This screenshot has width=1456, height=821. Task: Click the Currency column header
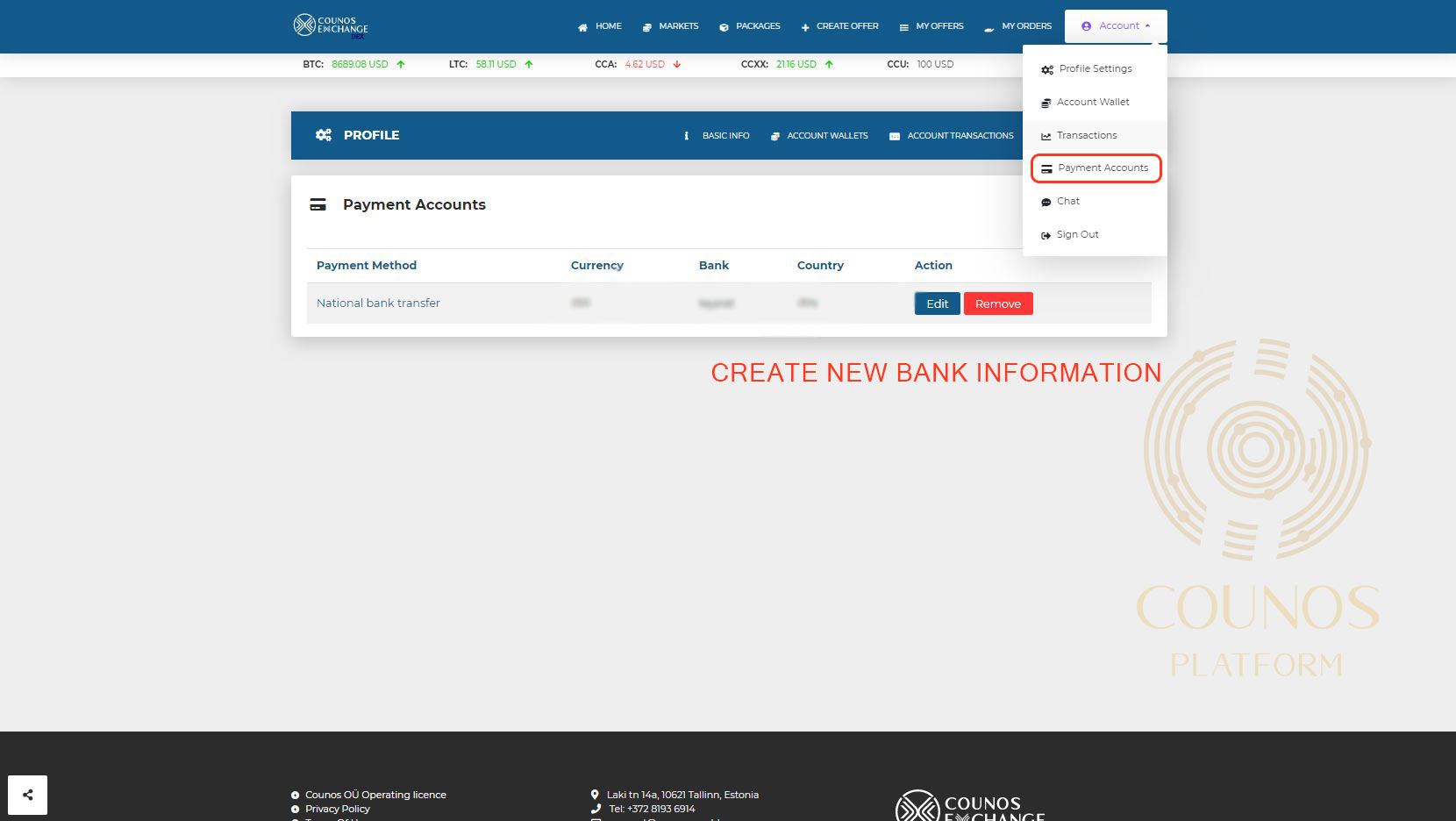click(x=597, y=265)
